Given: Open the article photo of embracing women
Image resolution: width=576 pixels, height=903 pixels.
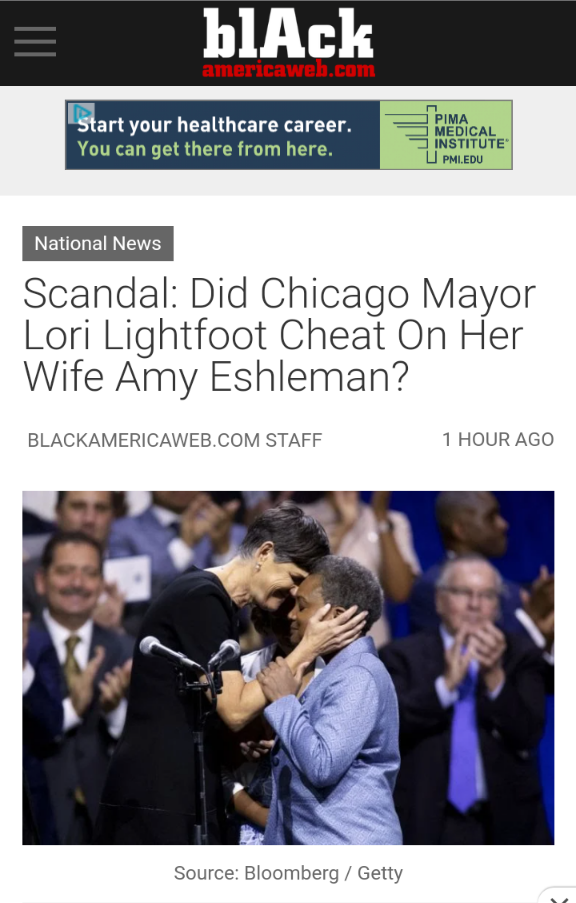Looking at the screenshot, I should coord(288,667).
